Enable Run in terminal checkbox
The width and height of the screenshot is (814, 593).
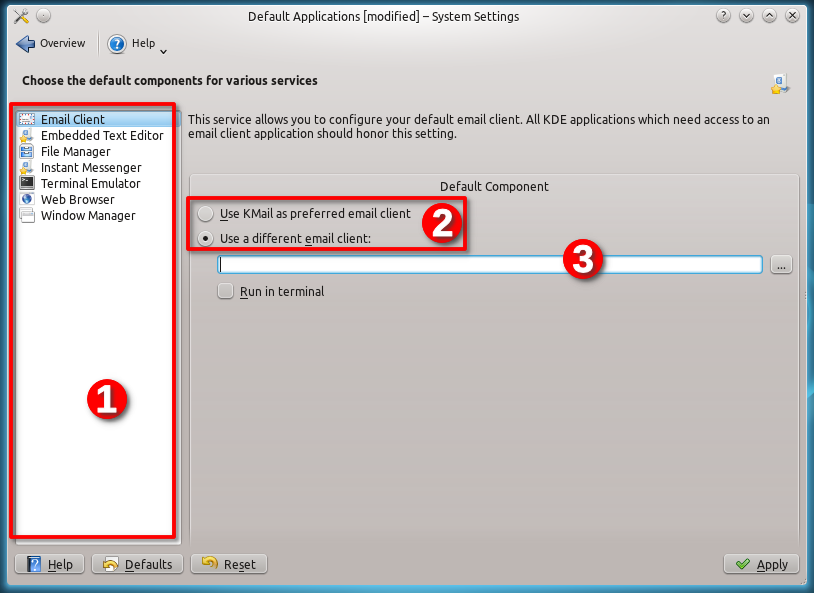[226, 291]
